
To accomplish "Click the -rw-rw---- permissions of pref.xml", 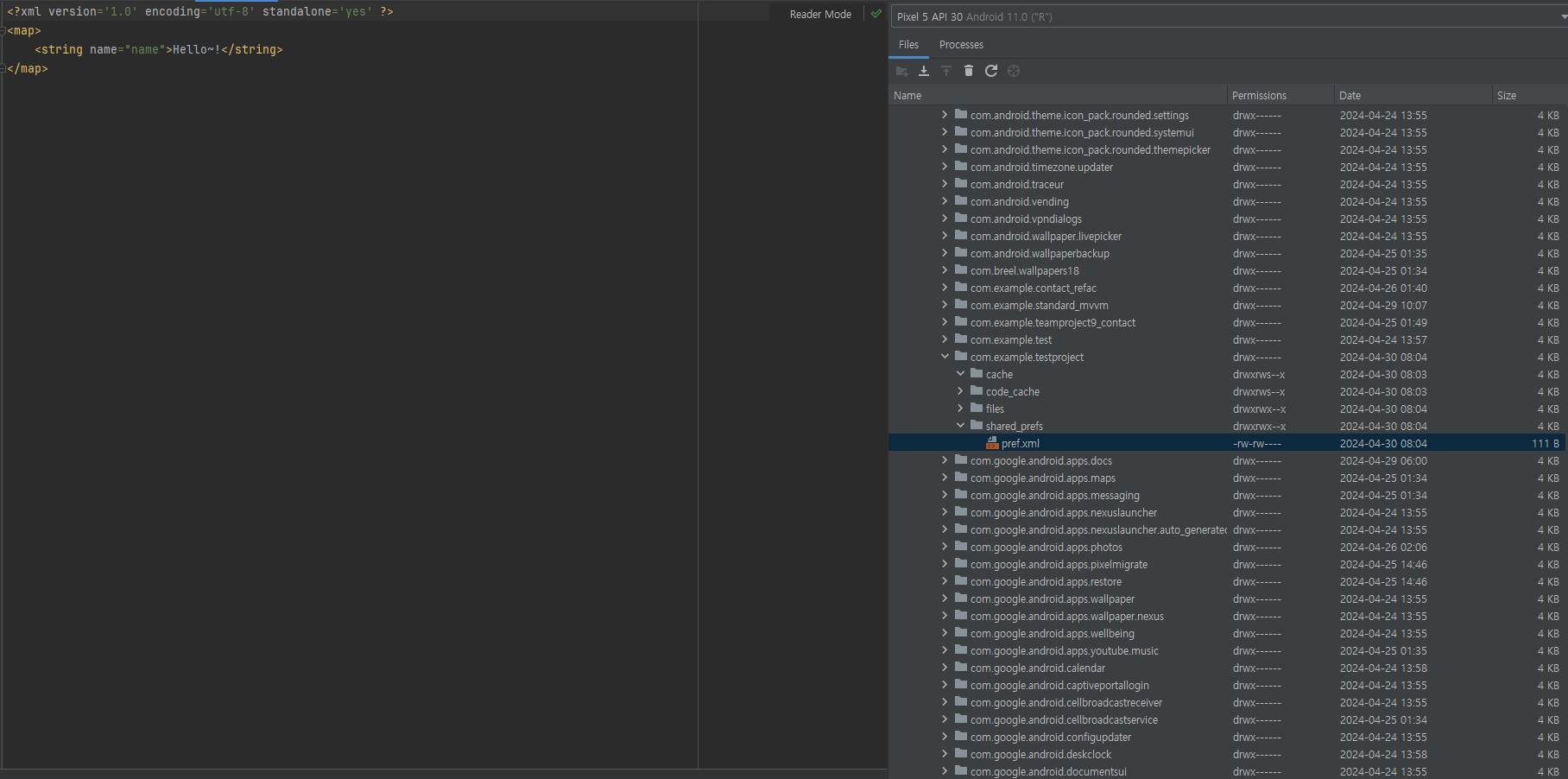I will pos(1257,444).
